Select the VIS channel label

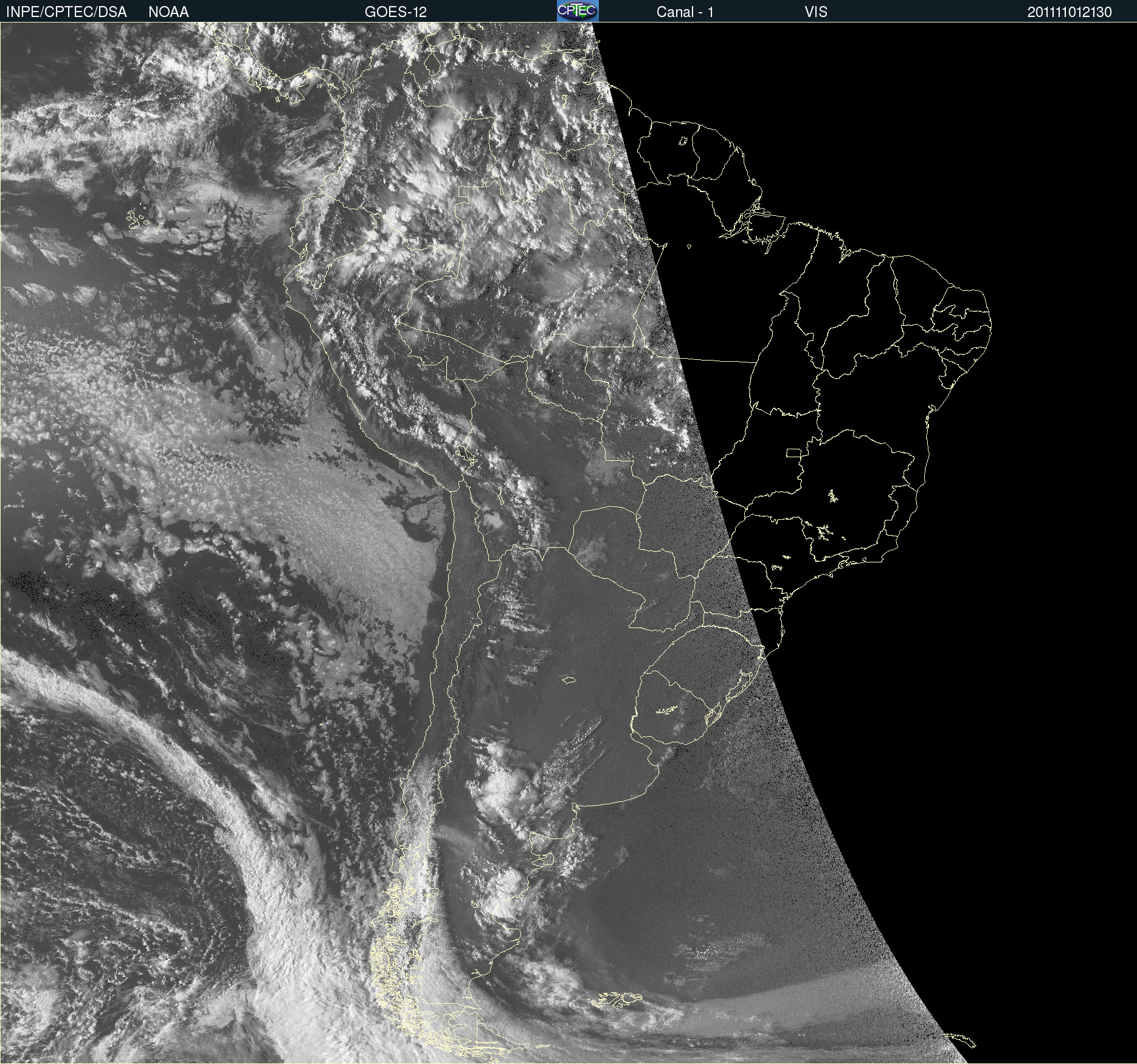(x=816, y=12)
